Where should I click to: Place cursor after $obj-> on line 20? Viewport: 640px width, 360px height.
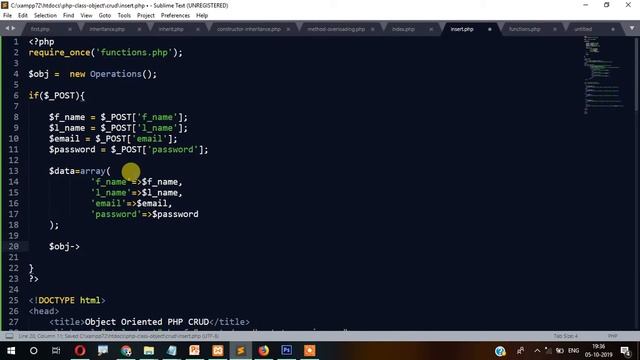(x=80, y=247)
